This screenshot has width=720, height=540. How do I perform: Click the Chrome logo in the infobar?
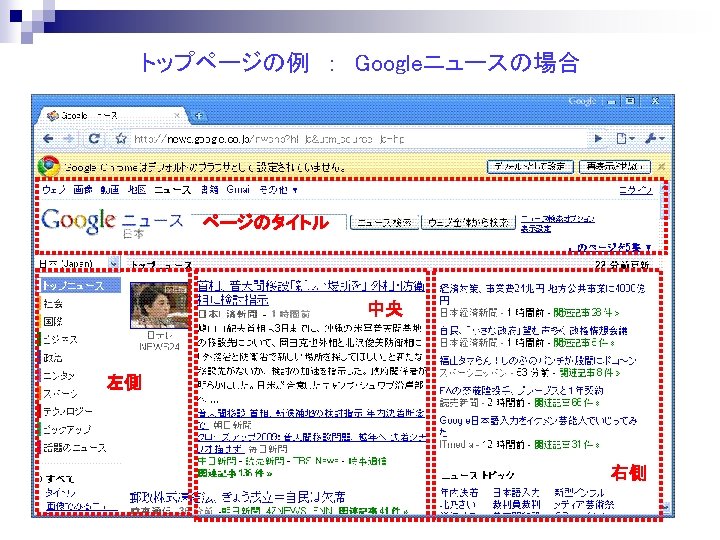(x=49, y=166)
